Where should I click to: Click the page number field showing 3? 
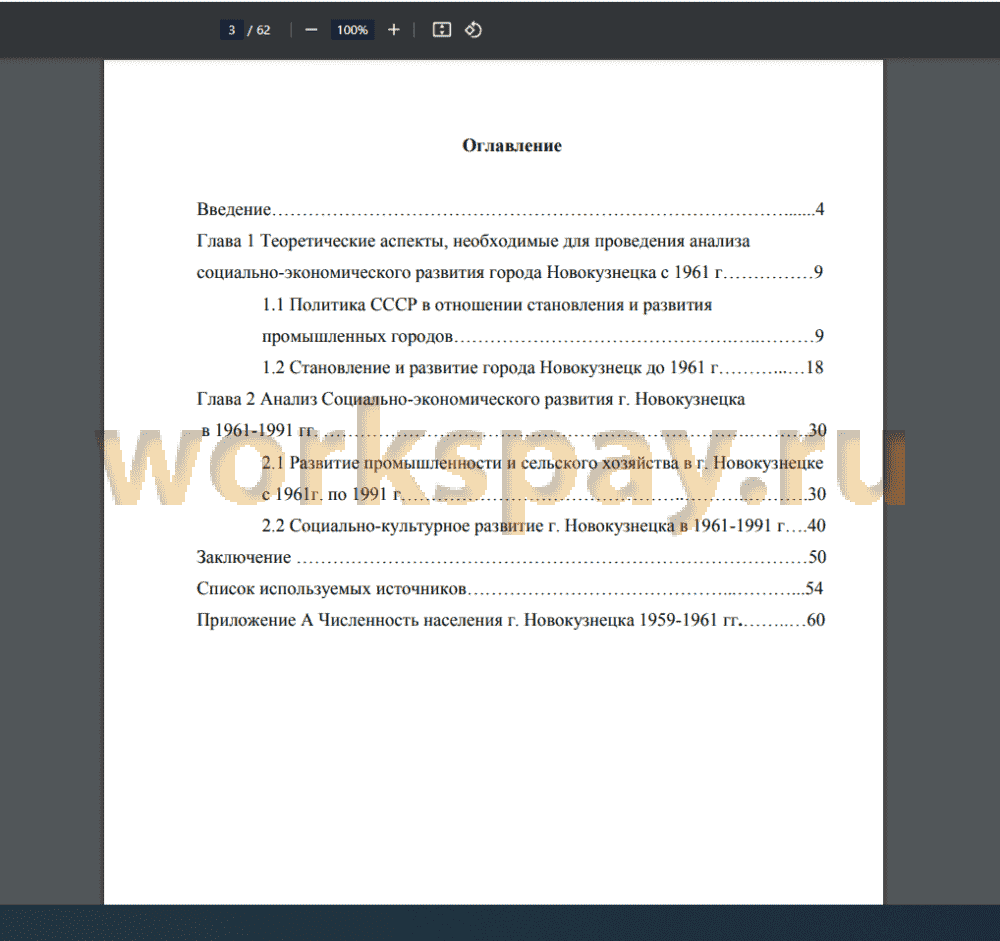(x=232, y=30)
